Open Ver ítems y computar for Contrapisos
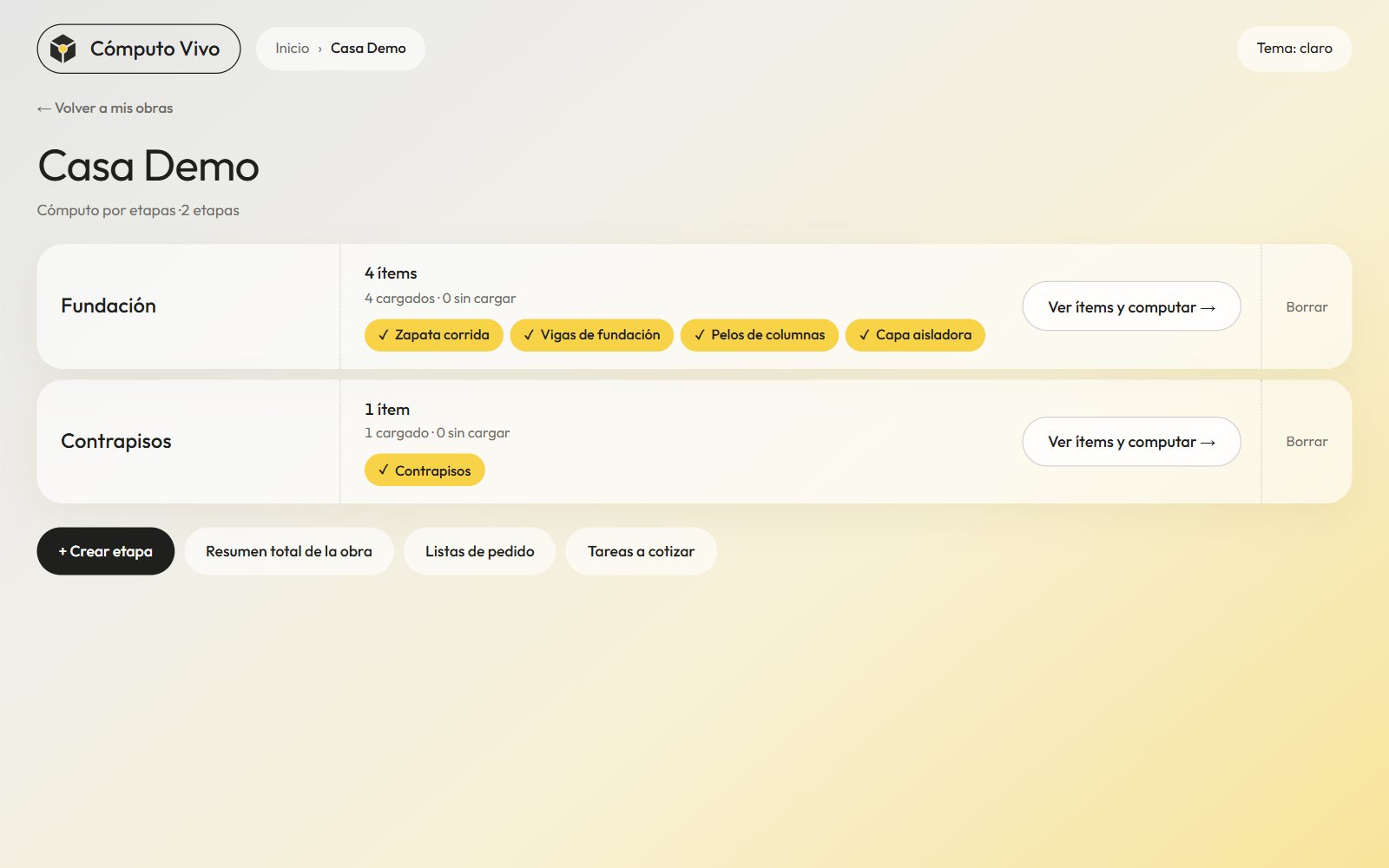 [x=1131, y=442]
